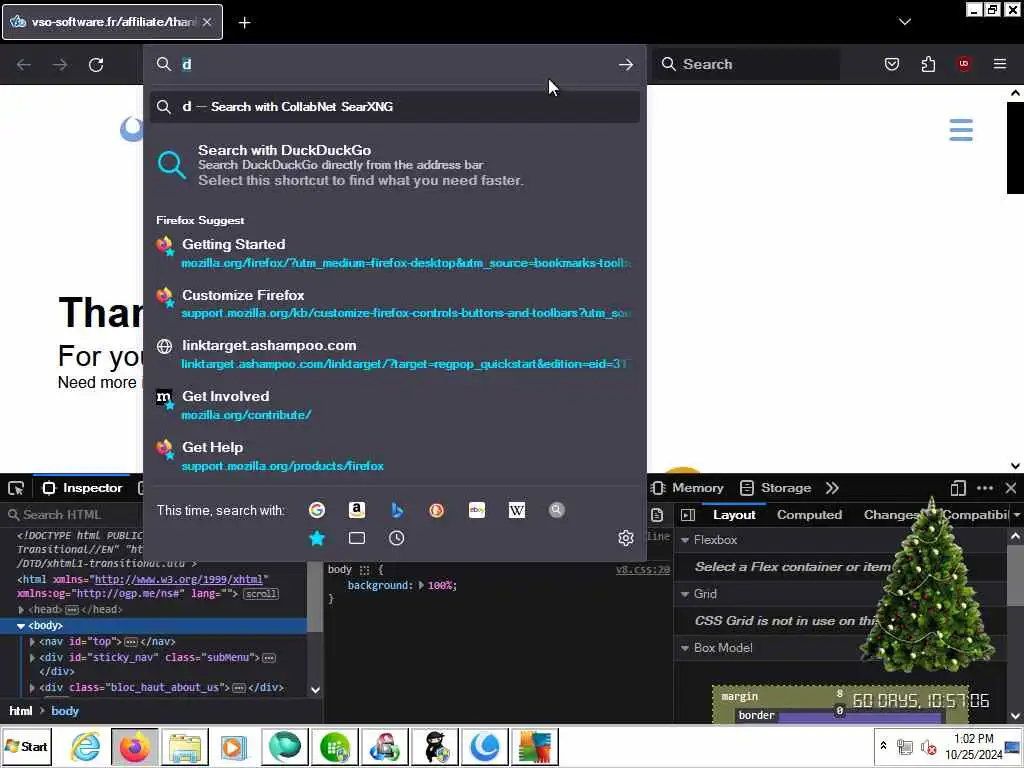Focus the Search HTML field
Screen dimensions: 1024x768
pos(153,515)
